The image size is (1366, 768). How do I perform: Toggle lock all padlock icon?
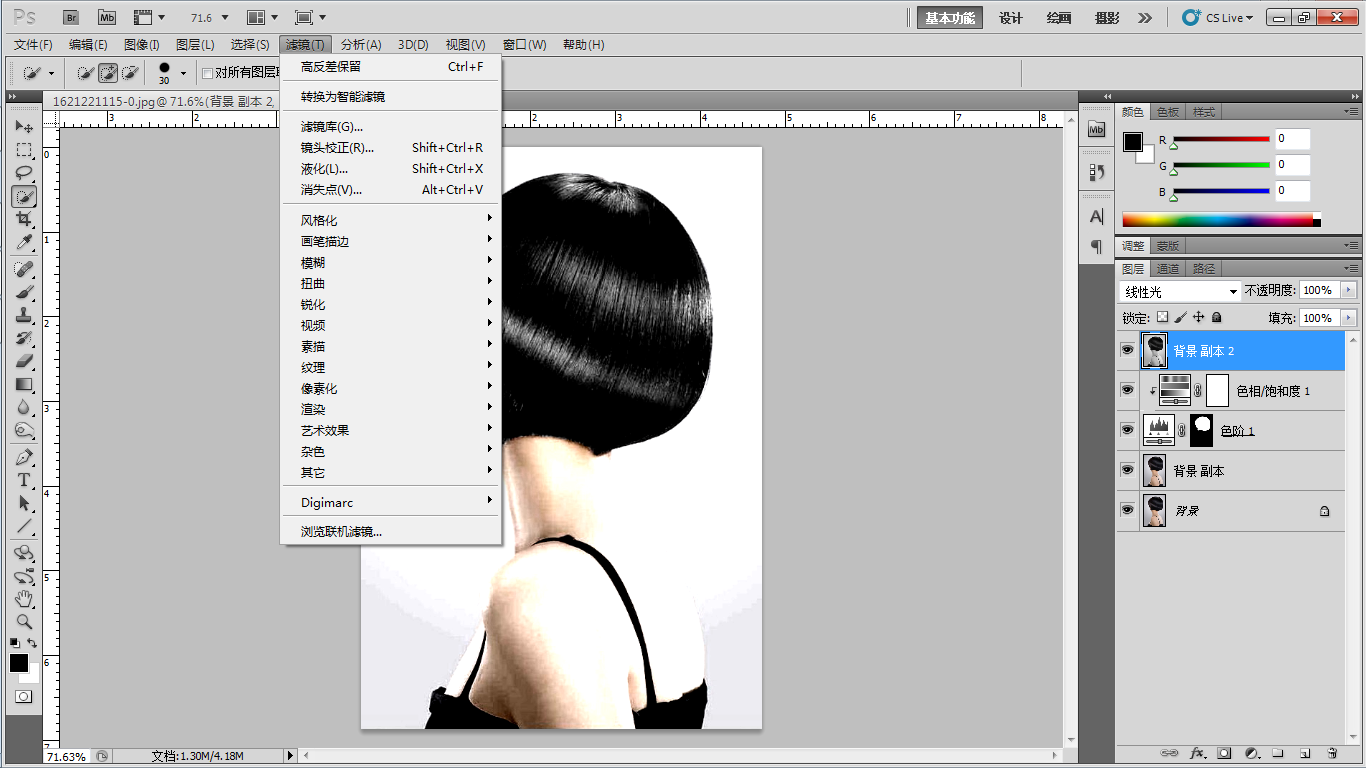pyautogui.click(x=1217, y=317)
